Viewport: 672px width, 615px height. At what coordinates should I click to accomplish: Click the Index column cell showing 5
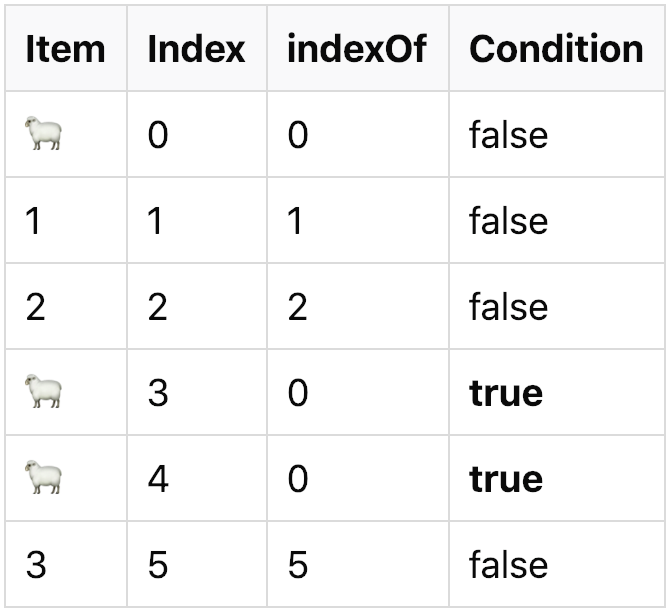tap(158, 565)
